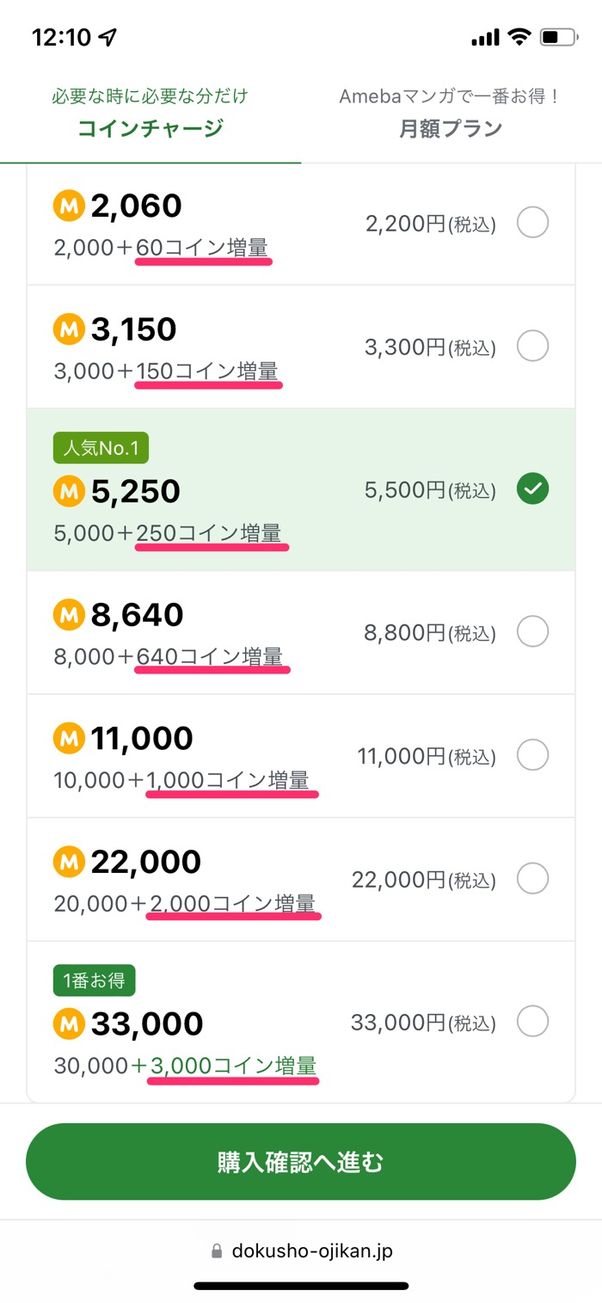Click the M coin icon beside 8,640
Image resolution: width=602 pixels, height=1303 pixels.
pyautogui.click(x=67, y=614)
